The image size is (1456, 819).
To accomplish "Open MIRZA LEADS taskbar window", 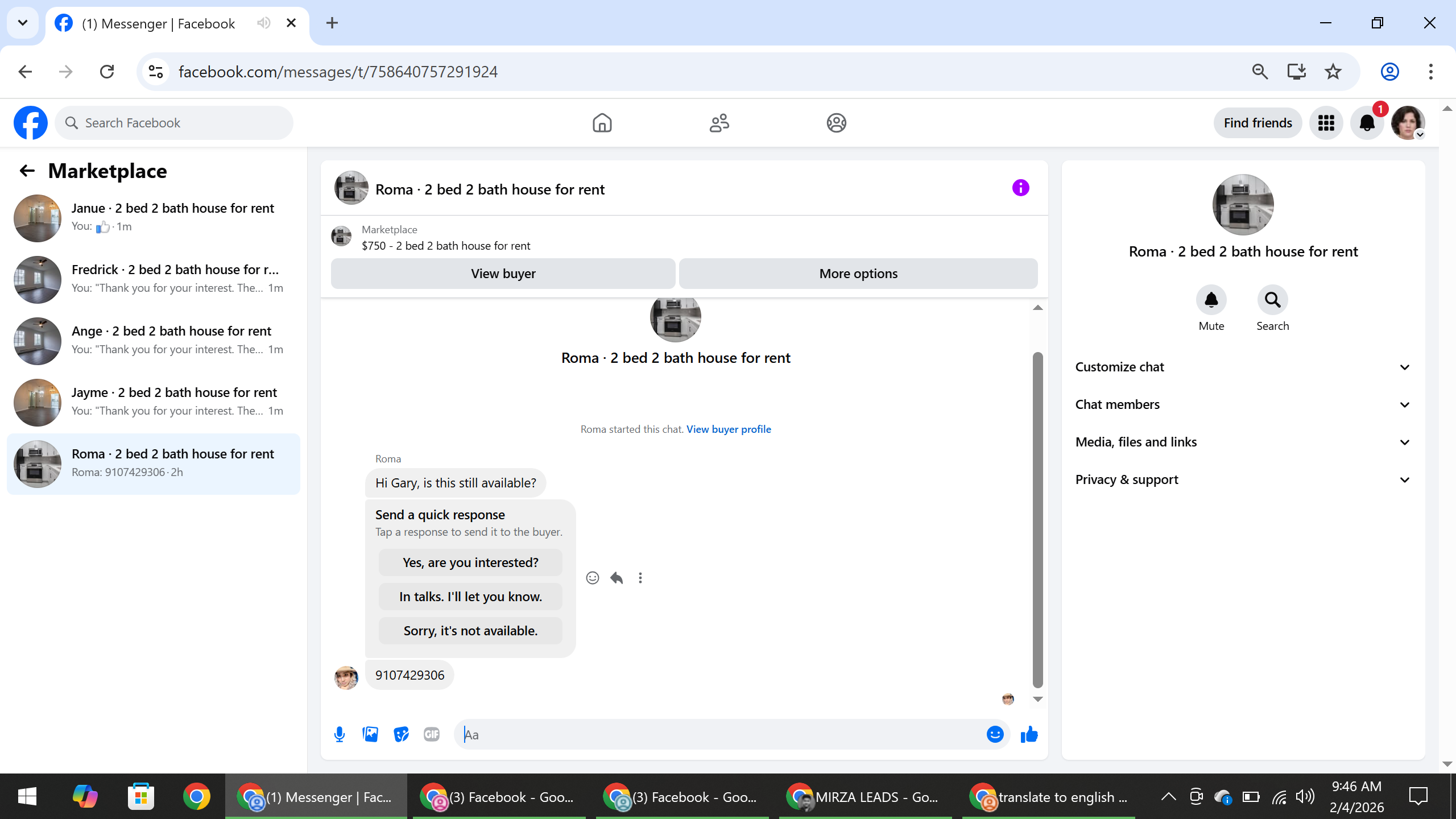I will 864,797.
